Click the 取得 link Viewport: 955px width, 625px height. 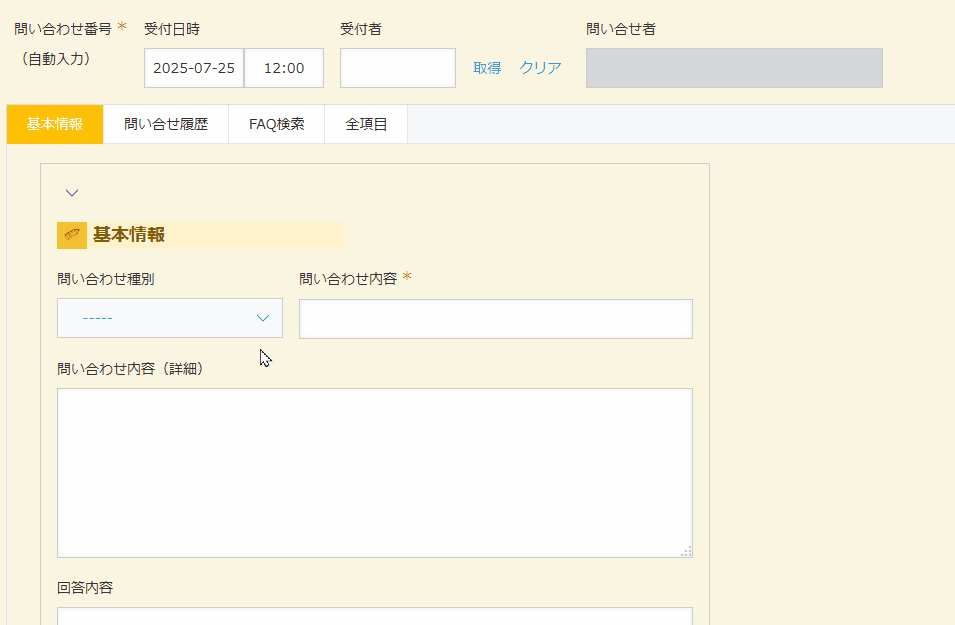click(487, 68)
